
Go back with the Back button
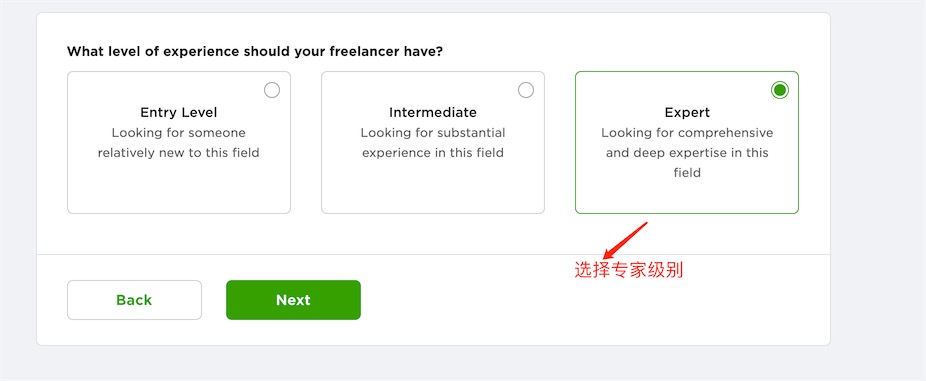134,300
